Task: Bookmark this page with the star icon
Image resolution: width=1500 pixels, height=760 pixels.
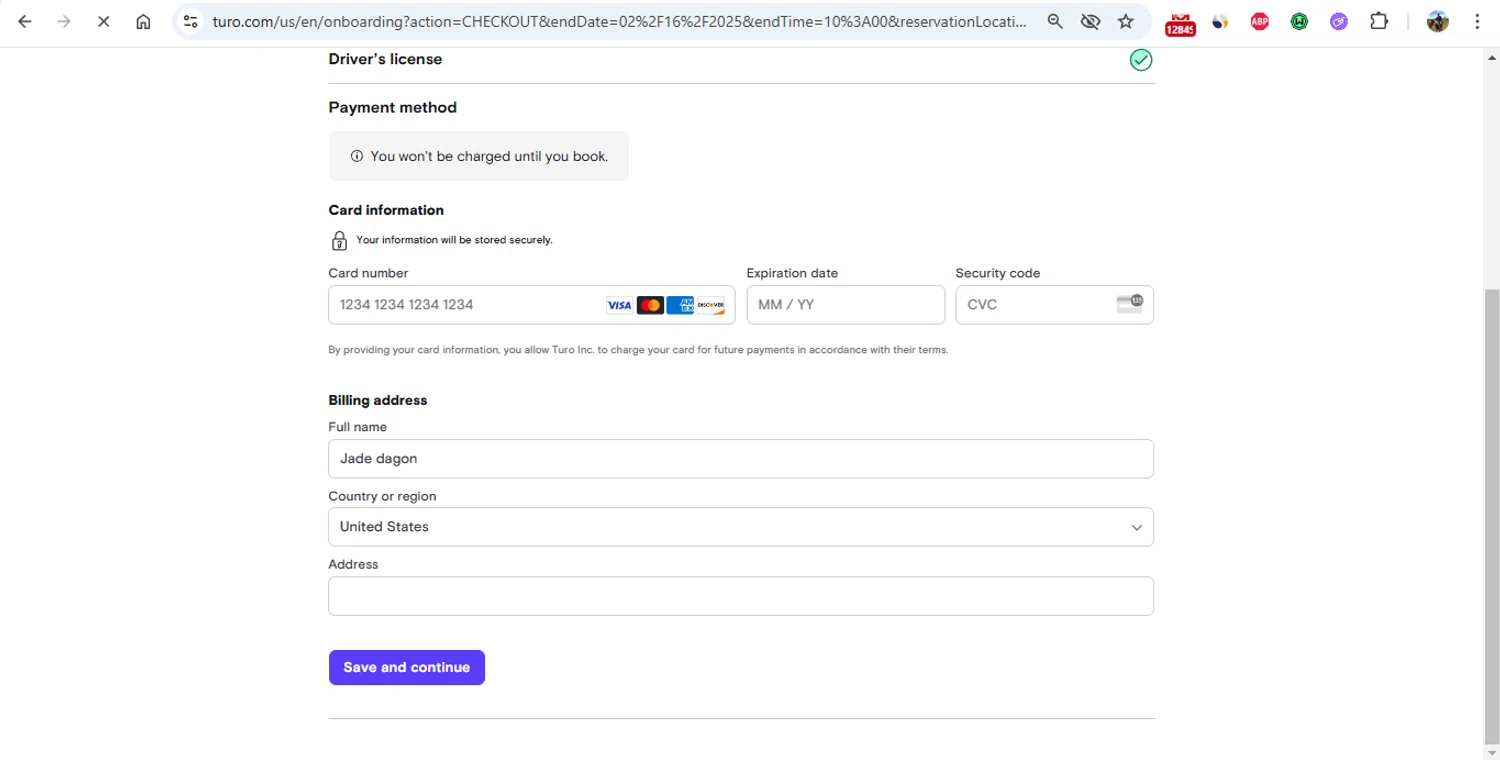Action: [x=1126, y=21]
